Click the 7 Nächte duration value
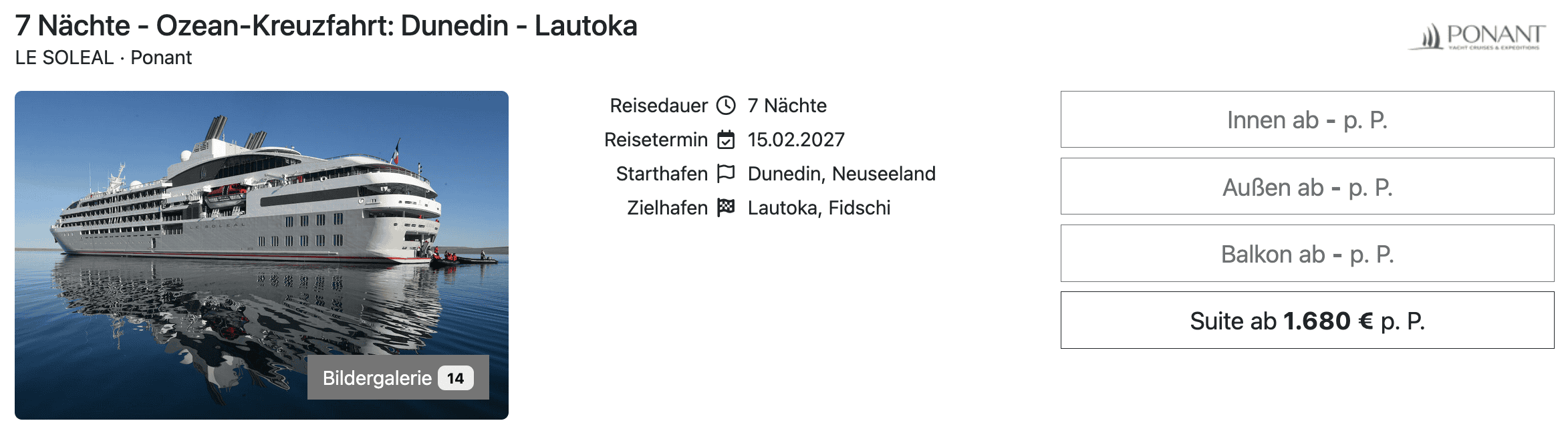Image resolution: width=1568 pixels, height=433 pixels. click(787, 106)
